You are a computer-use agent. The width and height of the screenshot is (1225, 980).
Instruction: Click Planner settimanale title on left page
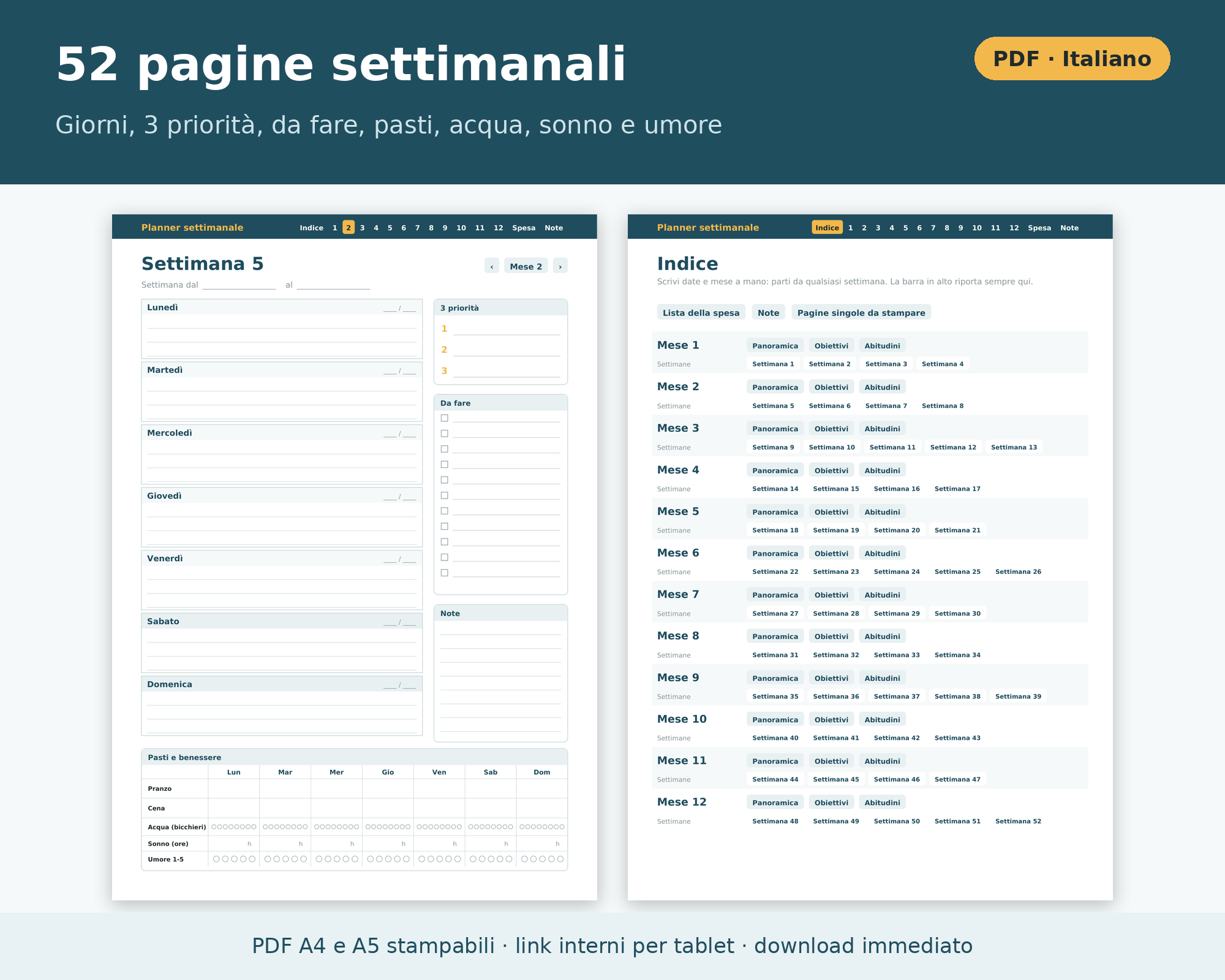192,227
